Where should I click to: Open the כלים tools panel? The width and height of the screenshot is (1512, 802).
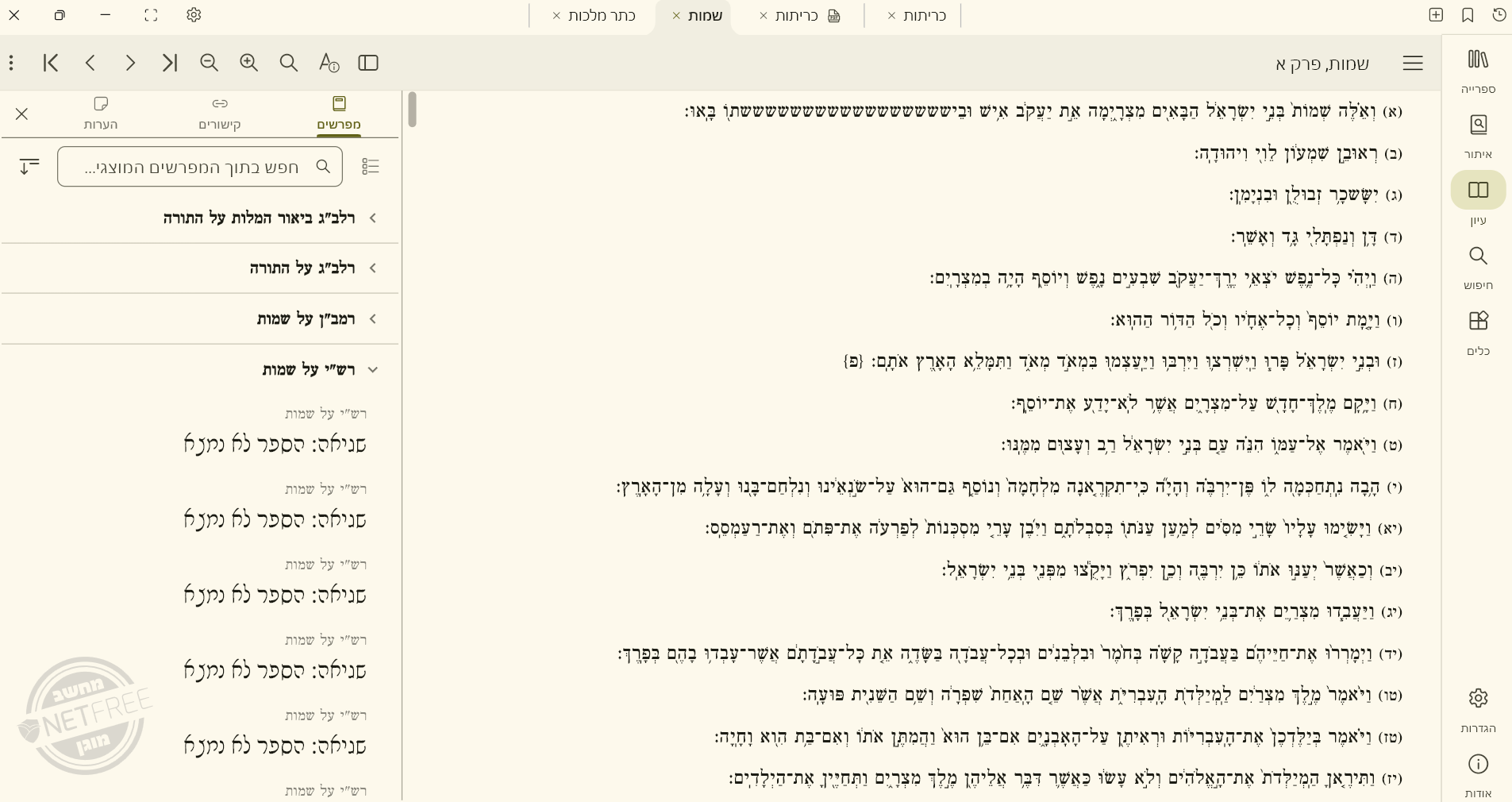pos(1476,332)
